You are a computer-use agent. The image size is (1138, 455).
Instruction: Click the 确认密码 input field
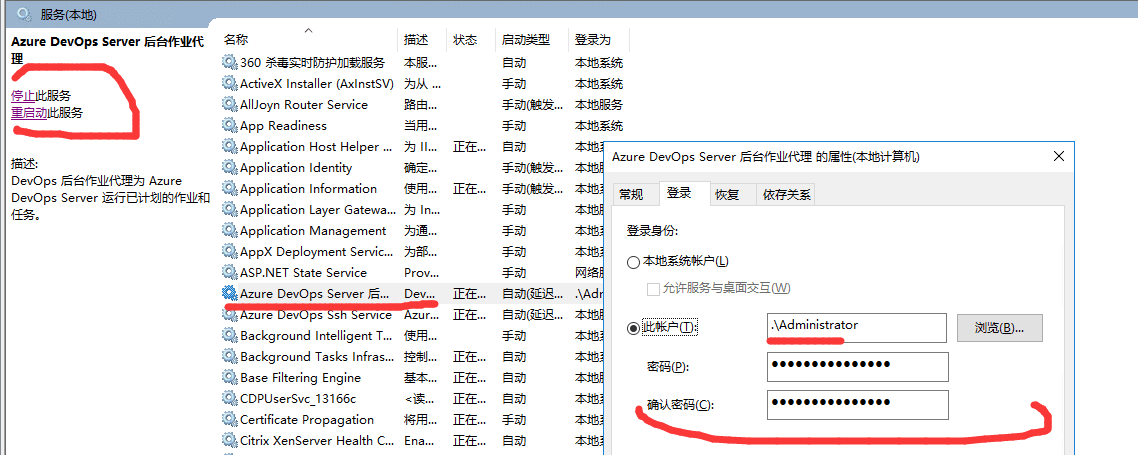tap(857, 404)
